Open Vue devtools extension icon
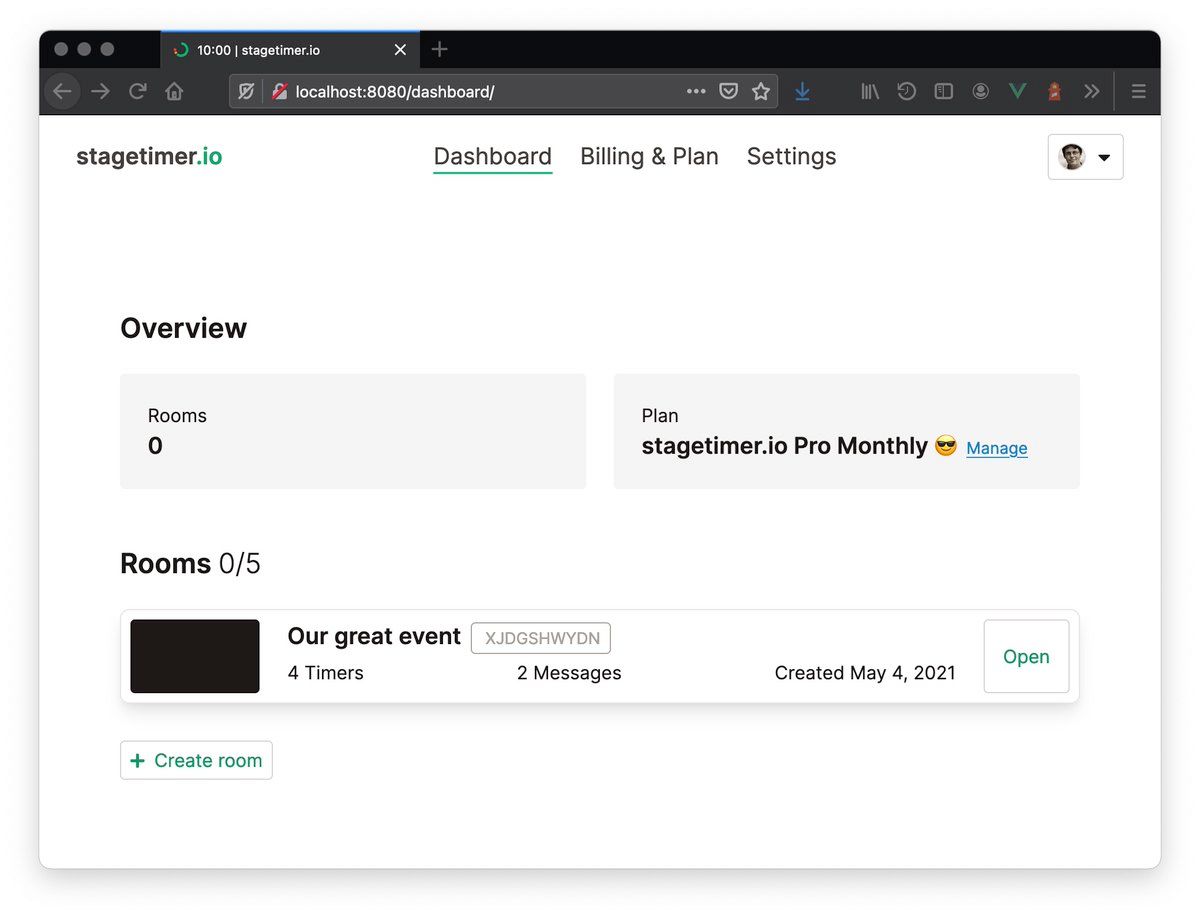1200x917 pixels. tap(1017, 92)
